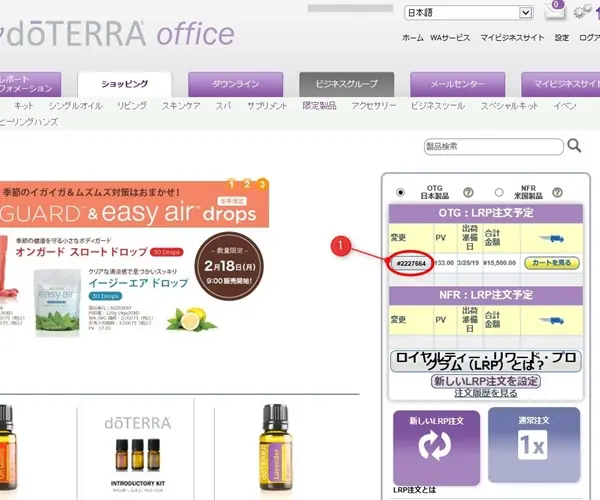
Task: Click 注文履歴を見る link
Action: [486, 393]
